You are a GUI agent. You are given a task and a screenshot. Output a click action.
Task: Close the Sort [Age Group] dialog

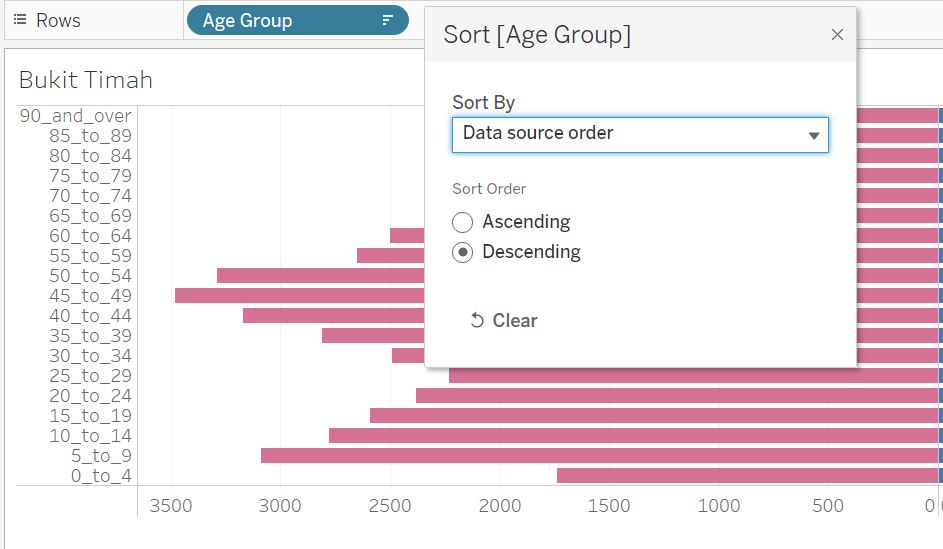[837, 35]
